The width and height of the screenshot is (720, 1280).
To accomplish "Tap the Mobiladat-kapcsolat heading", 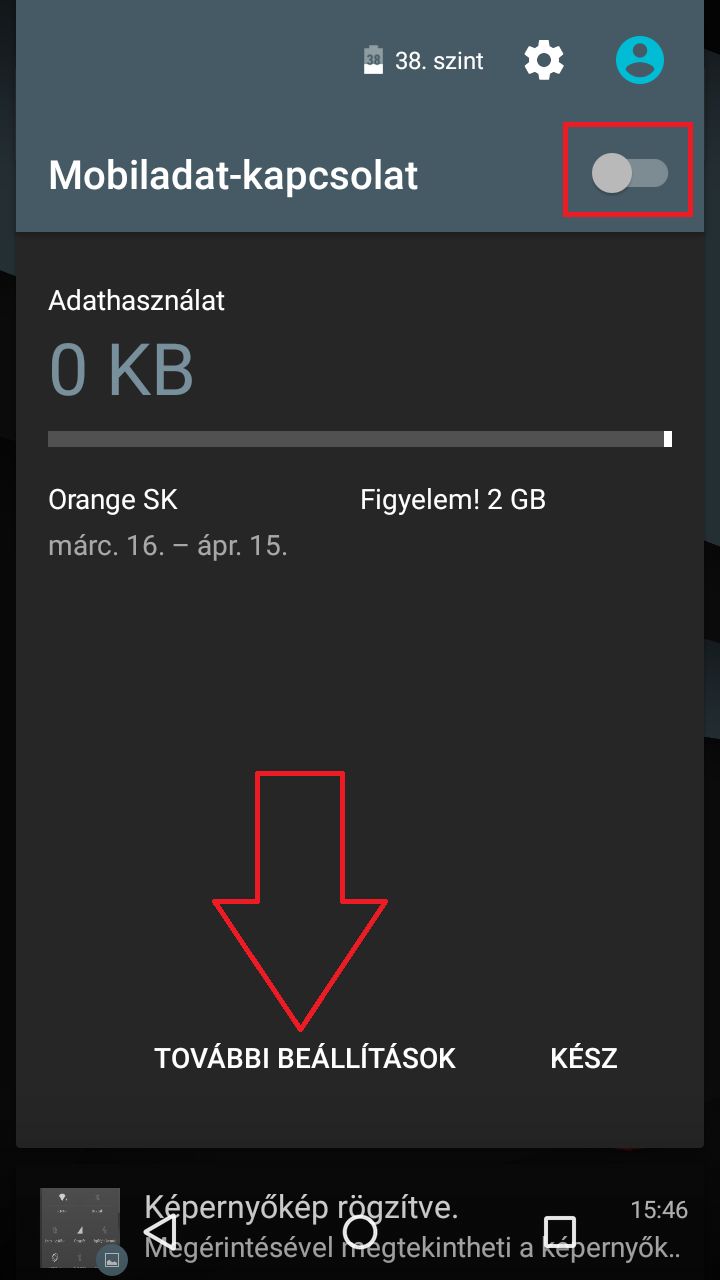I will pyautogui.click(x=233, y=176).
